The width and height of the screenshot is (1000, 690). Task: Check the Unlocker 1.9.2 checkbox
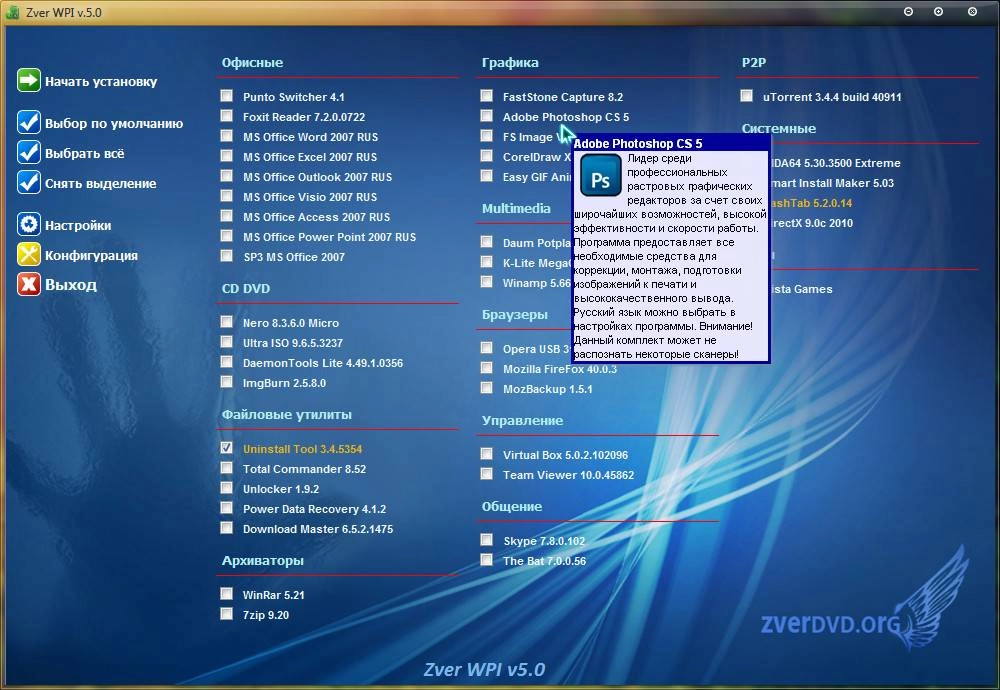[x=226, y=488]
